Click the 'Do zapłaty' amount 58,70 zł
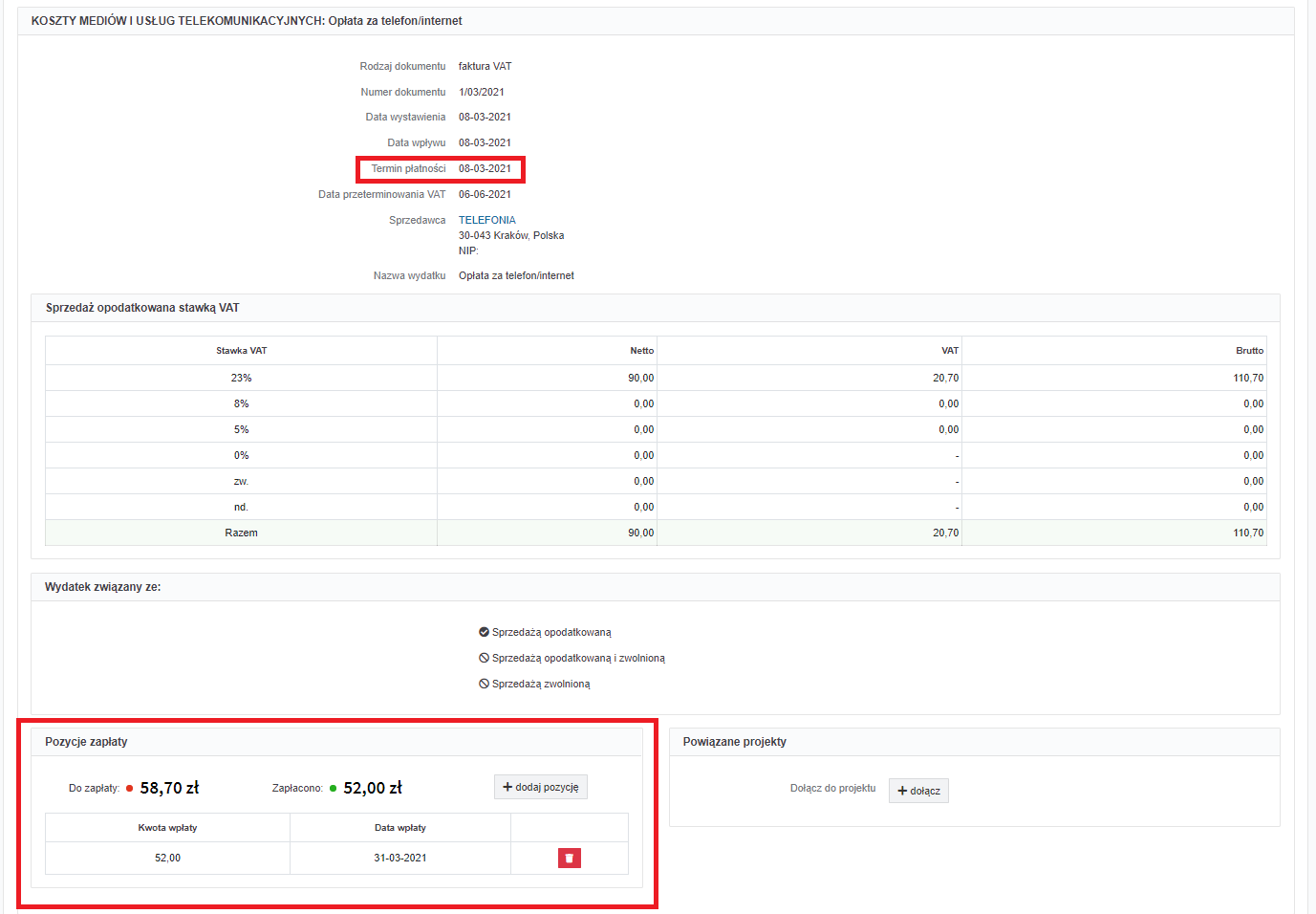 click(169, 788)
